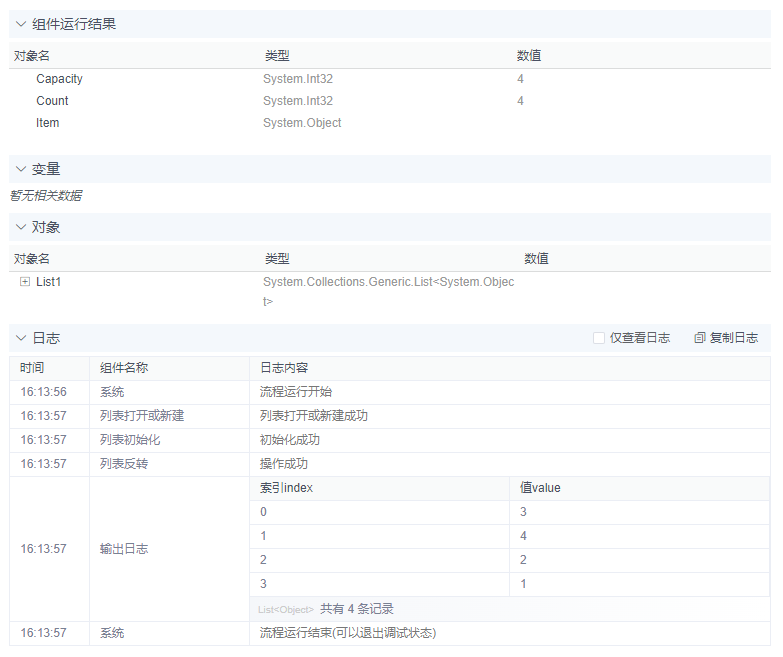The image size is (783, 657).
Task: Select the 列表打开或新建成功 log message
Action: point(314,416)
